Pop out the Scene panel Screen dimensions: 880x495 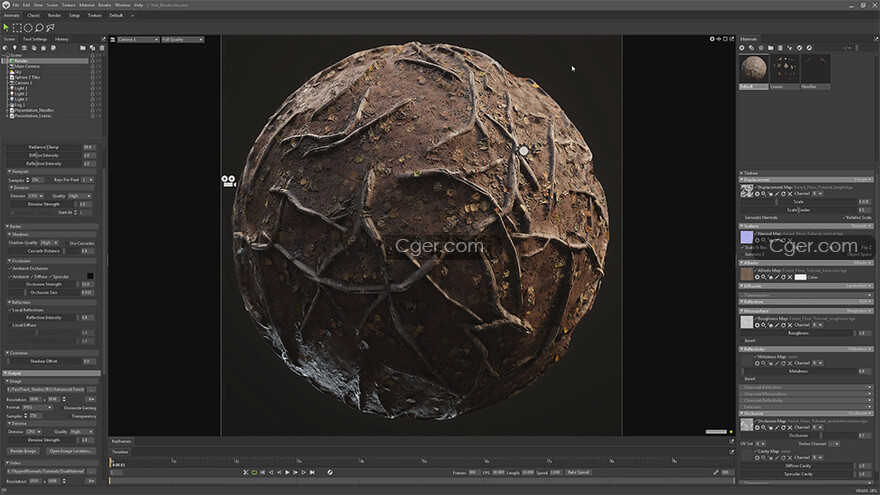pyautogui.click(x=103, y=39)
